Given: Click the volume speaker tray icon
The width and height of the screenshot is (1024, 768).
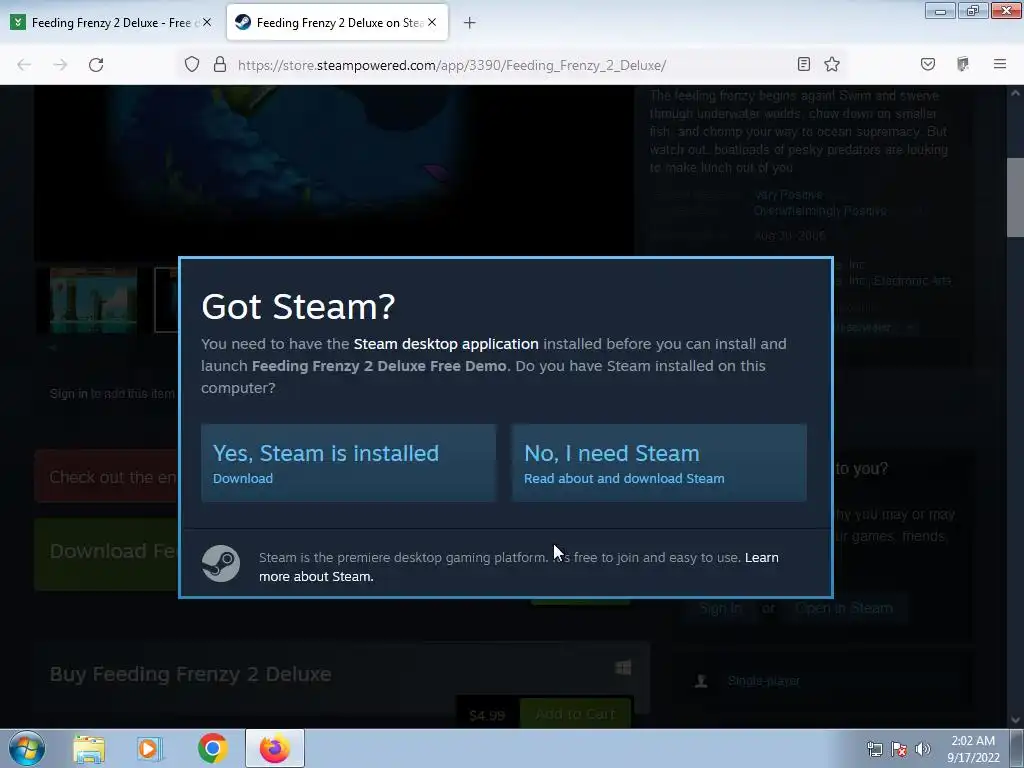Looking at the screenshot, I should pos(922,749).
